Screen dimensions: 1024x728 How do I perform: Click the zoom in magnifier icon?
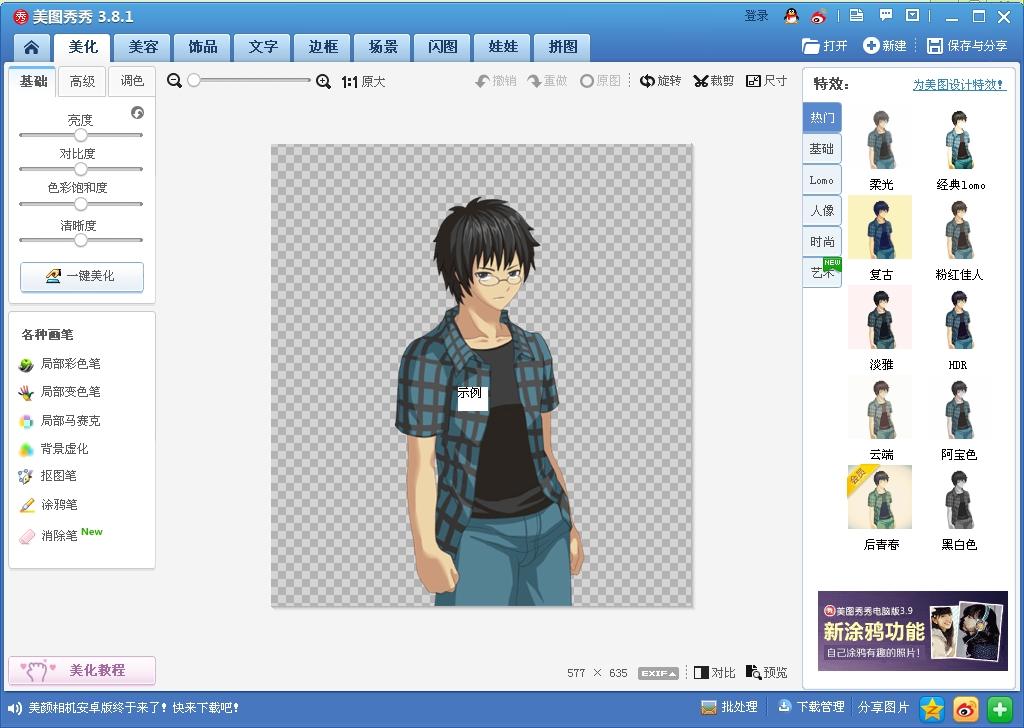[323, 81]
